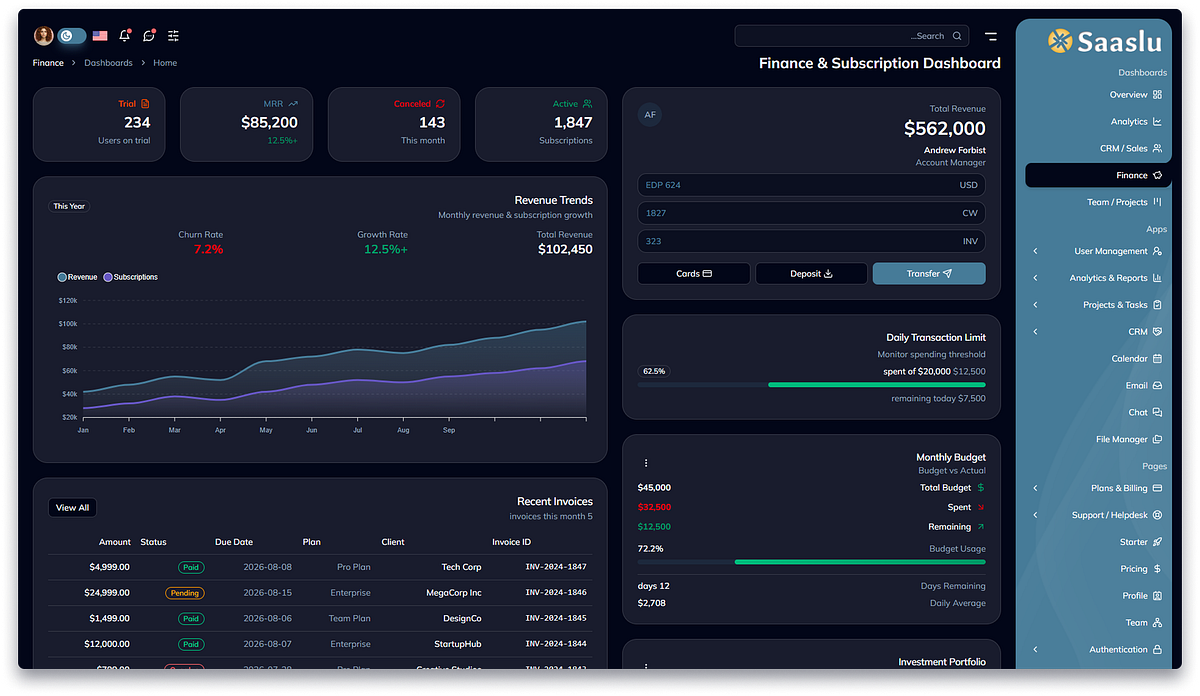1200x696 pixels.
Task: Click the Profile icon in the sidebar
Action: click(1157, 596)
